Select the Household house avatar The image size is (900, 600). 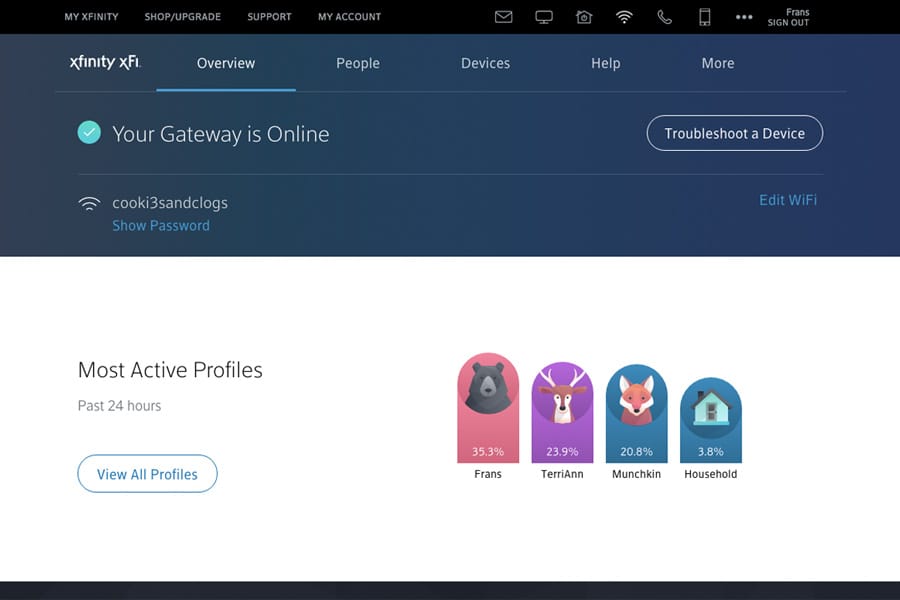pos(711,407)
